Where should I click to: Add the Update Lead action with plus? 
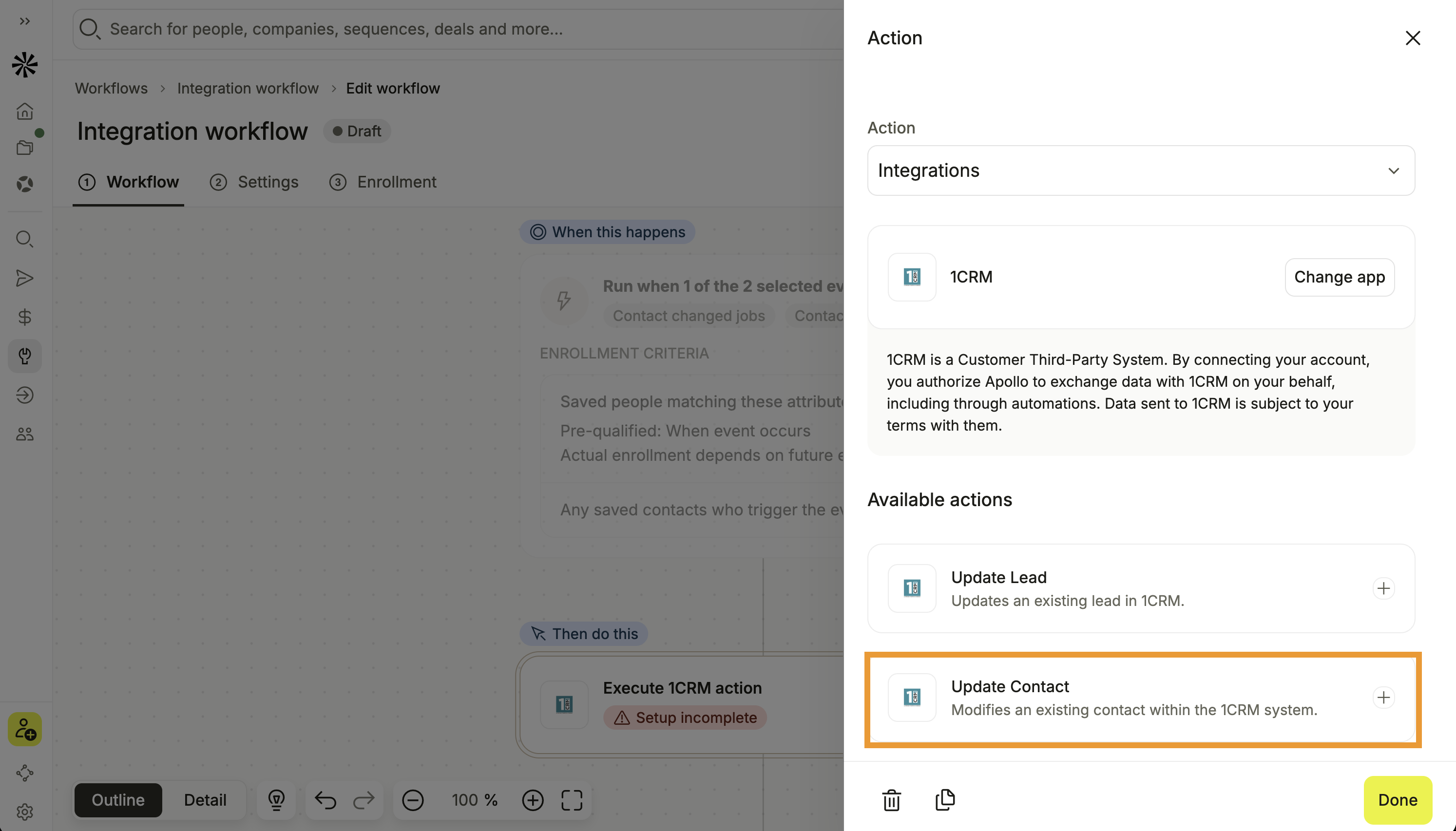(1383, 588)
